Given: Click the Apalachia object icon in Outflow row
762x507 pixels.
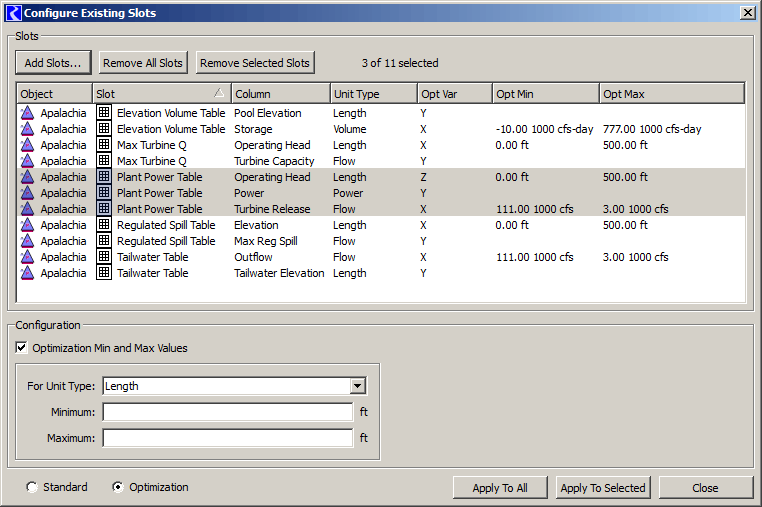Looking at the screenshot, I should coord(27,257).
